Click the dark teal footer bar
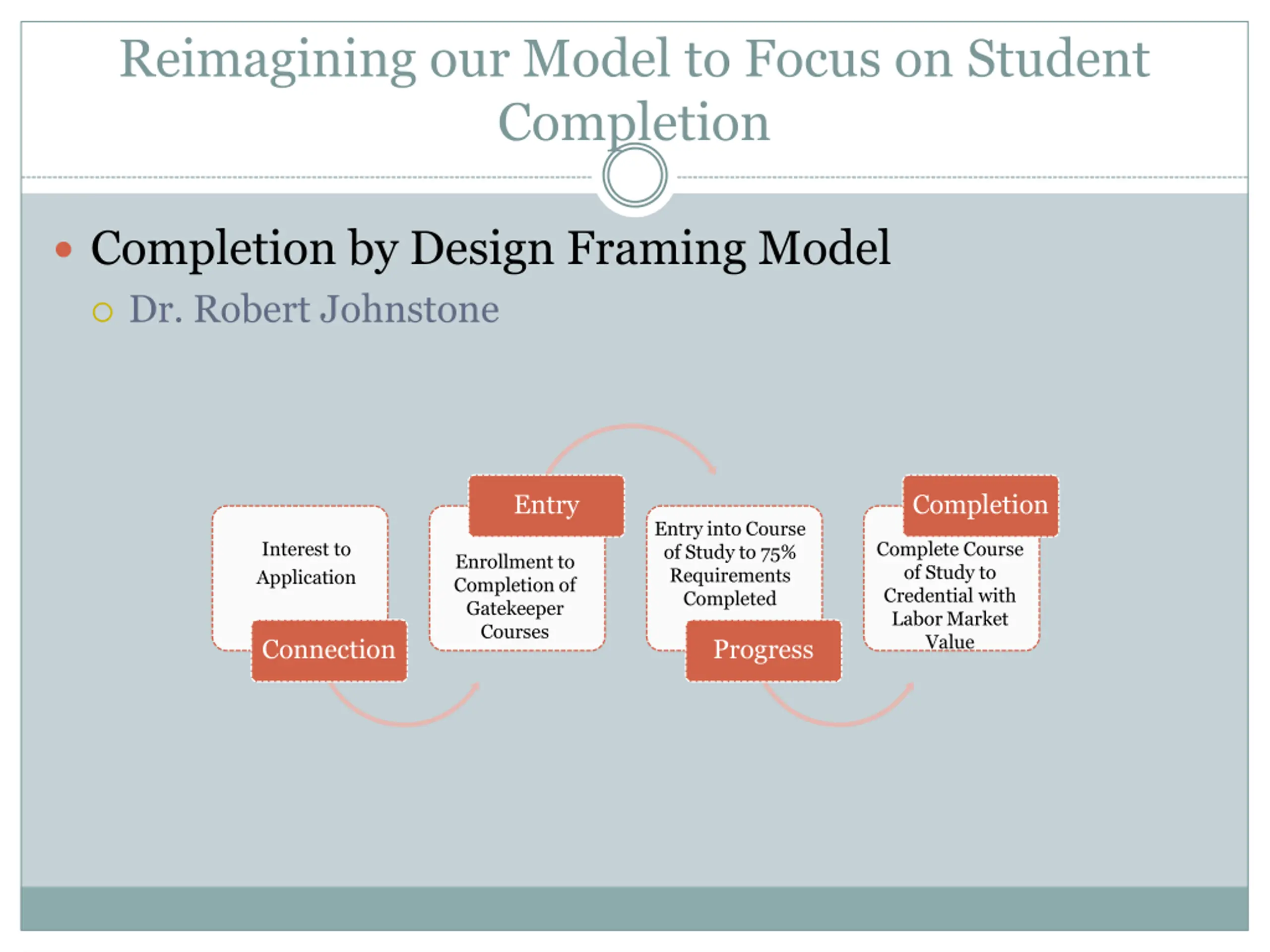Viewport: 1270px width, 952px height. tap(635, 908)
